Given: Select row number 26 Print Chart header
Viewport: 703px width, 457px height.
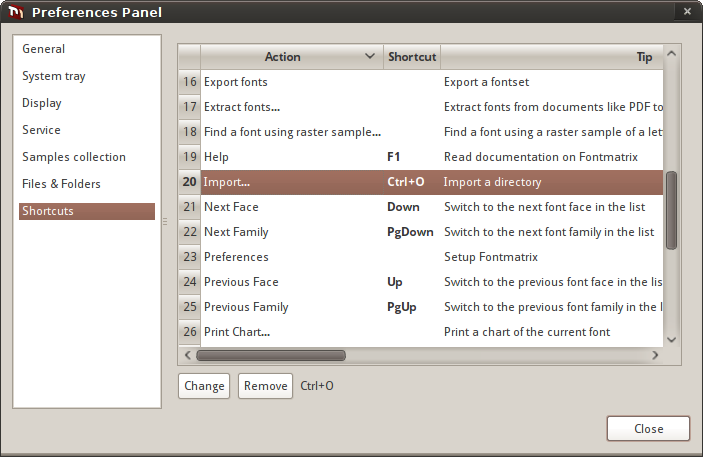Looking at the screenshot, I should point(190,332).
